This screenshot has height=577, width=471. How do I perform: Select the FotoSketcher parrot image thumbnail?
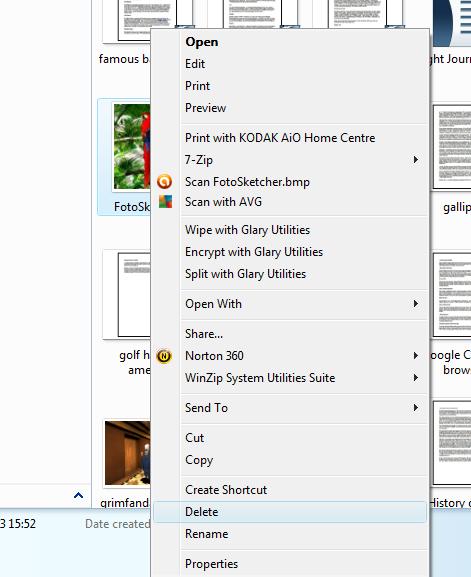click(x=132, y=146)
